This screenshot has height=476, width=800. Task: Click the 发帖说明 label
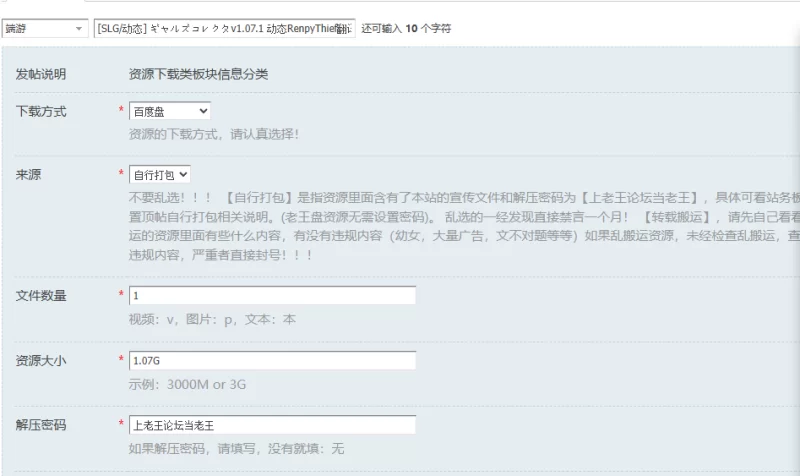(x=41, y=74)
